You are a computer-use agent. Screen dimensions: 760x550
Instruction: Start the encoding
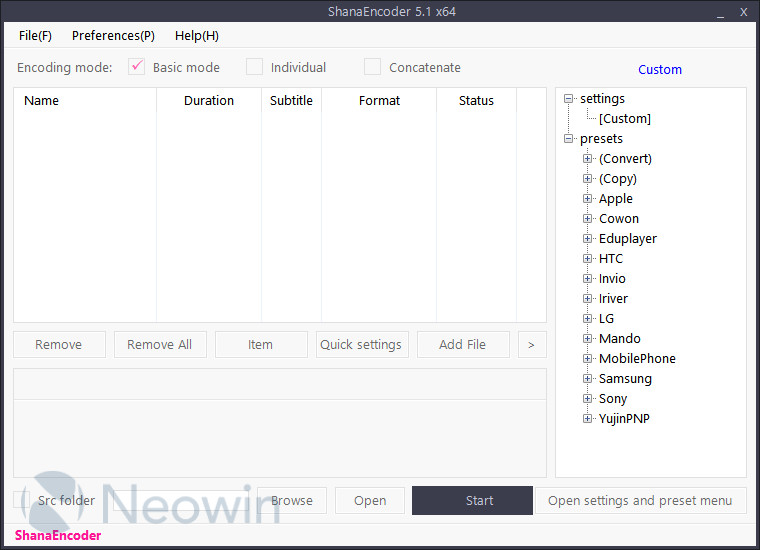[472, 501]
